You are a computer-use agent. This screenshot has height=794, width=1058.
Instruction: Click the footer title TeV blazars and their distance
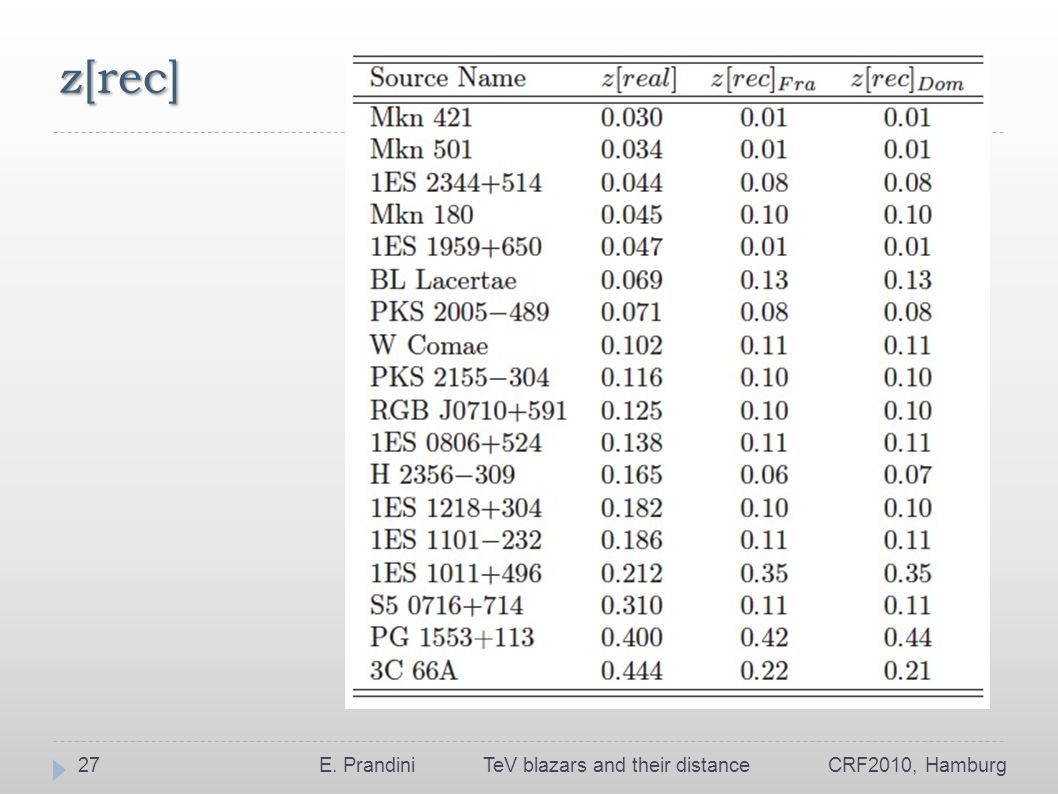pos(616,765)
